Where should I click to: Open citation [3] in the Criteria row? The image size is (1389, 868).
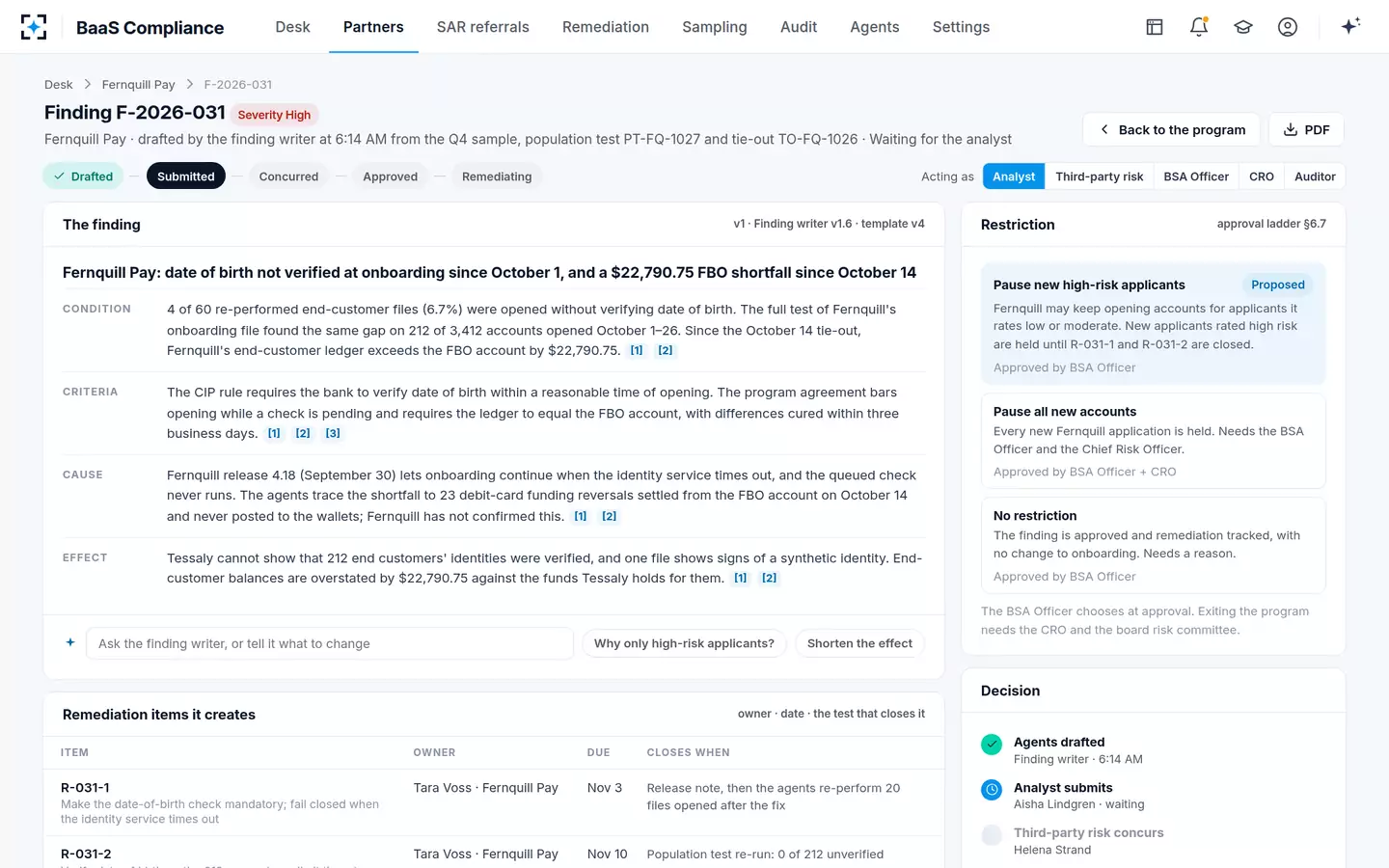[333, 433]
